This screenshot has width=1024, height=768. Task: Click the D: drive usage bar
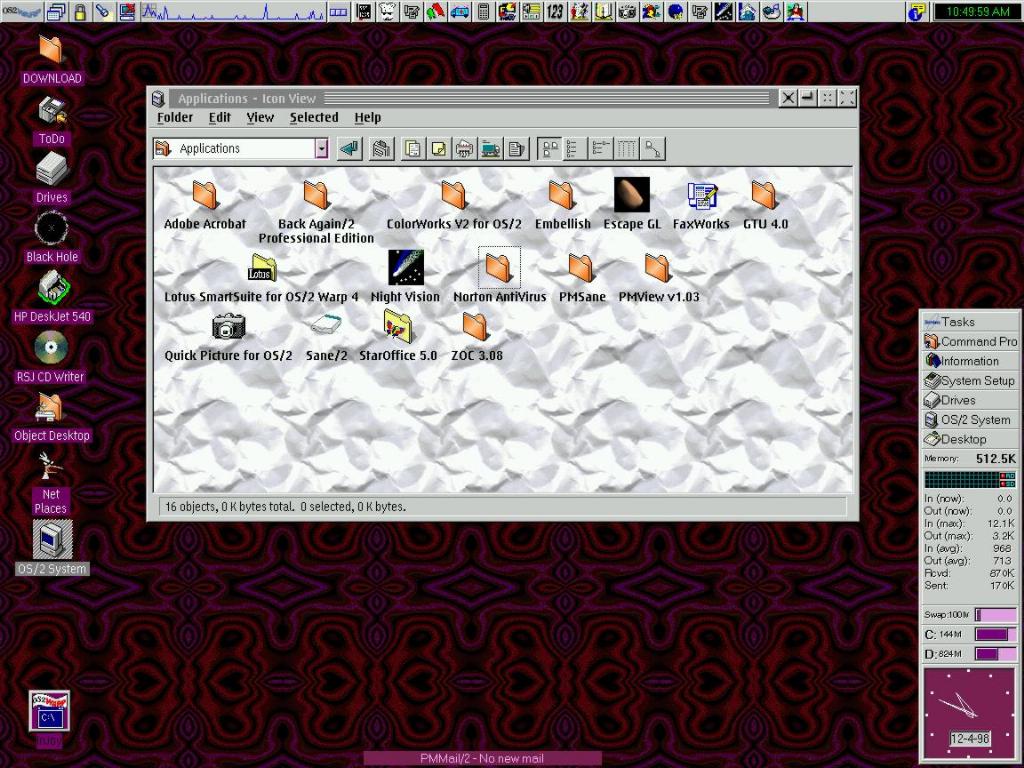coord(996,654)
